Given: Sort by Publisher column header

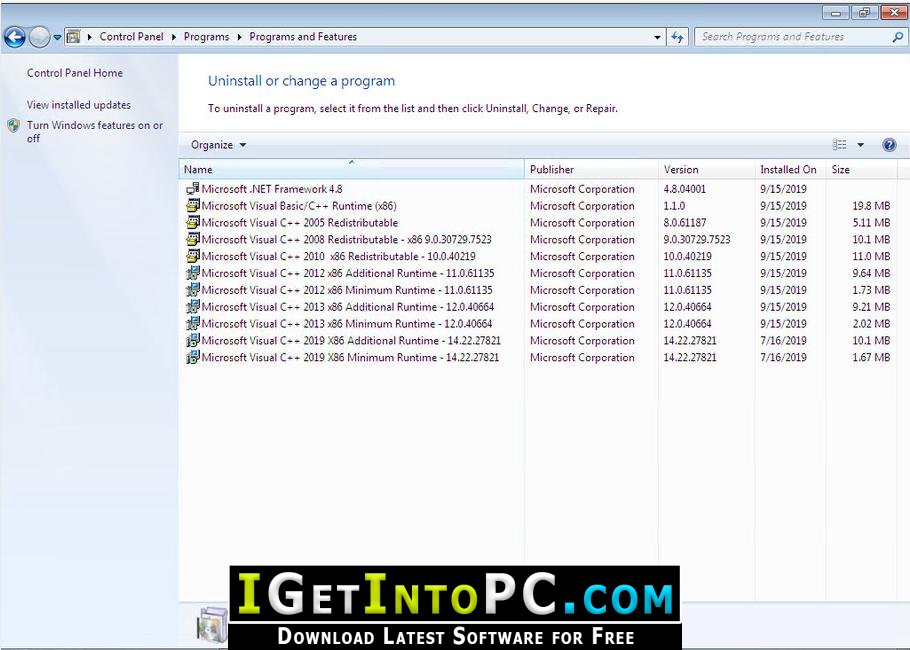Looking at the screenshot, I should (x=591, y=169).
